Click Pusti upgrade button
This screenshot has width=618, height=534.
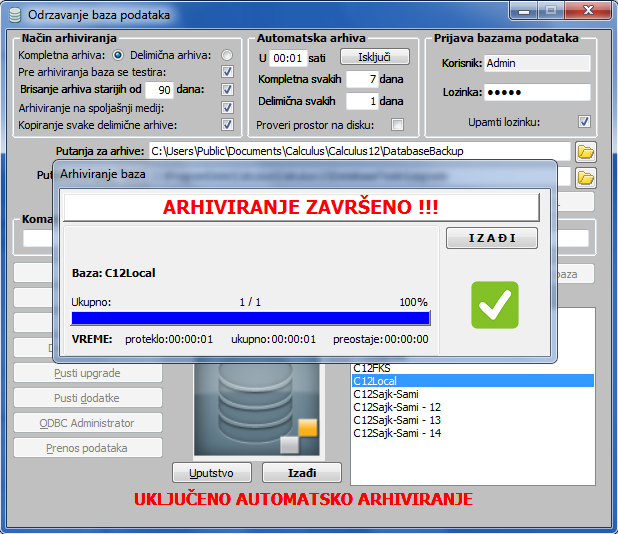pyautogui.click(x=87, y=373)
